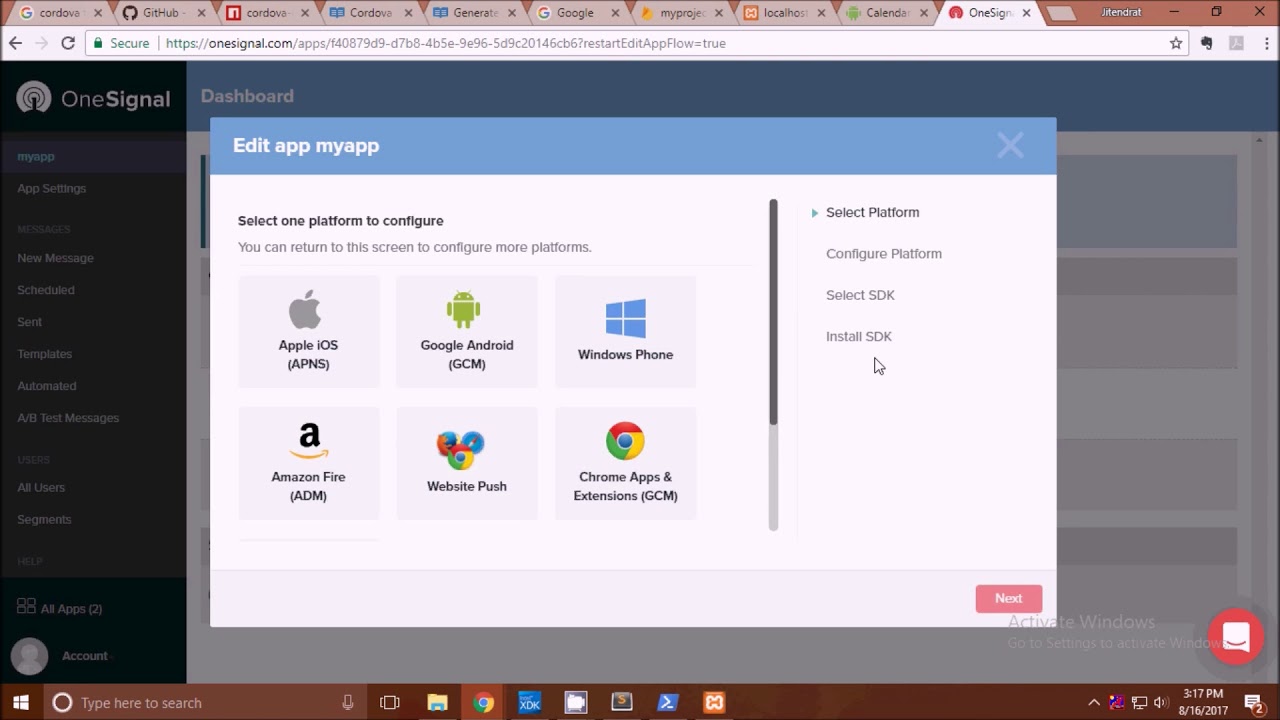Open Sublime Text from the taskbar
1280x720 pixels.
click(621, 702)
